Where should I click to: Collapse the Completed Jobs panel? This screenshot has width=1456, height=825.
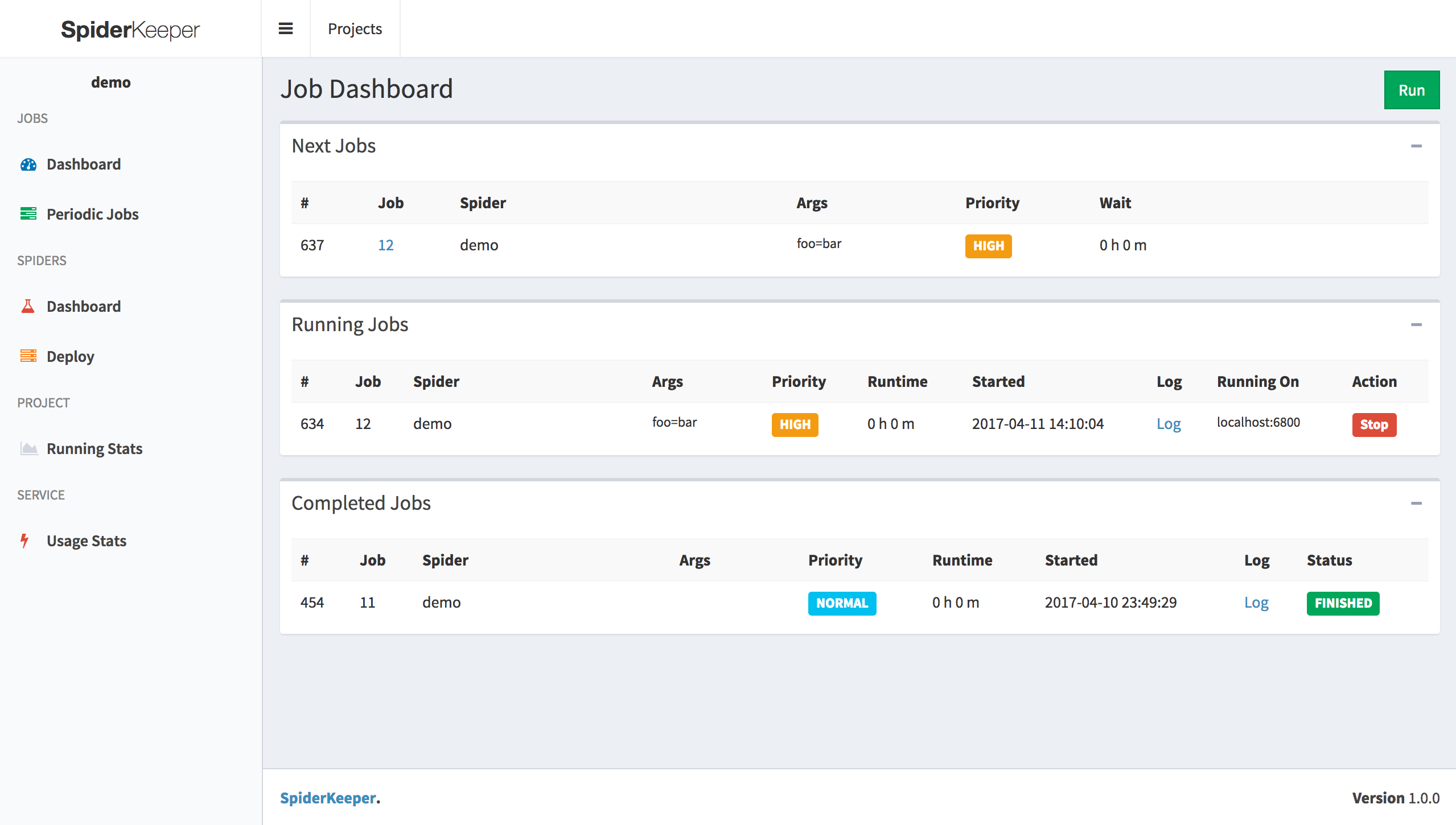tap(1417, 502)
